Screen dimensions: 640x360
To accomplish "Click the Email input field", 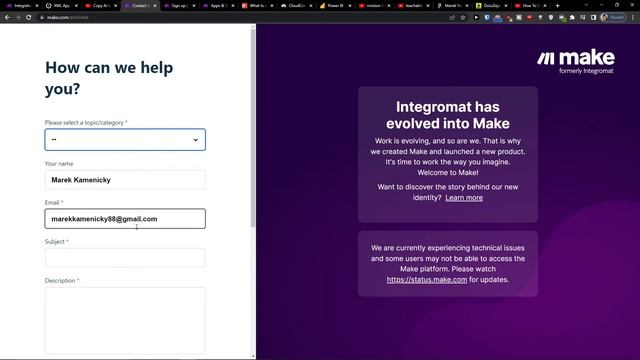I will click(125, 219).
